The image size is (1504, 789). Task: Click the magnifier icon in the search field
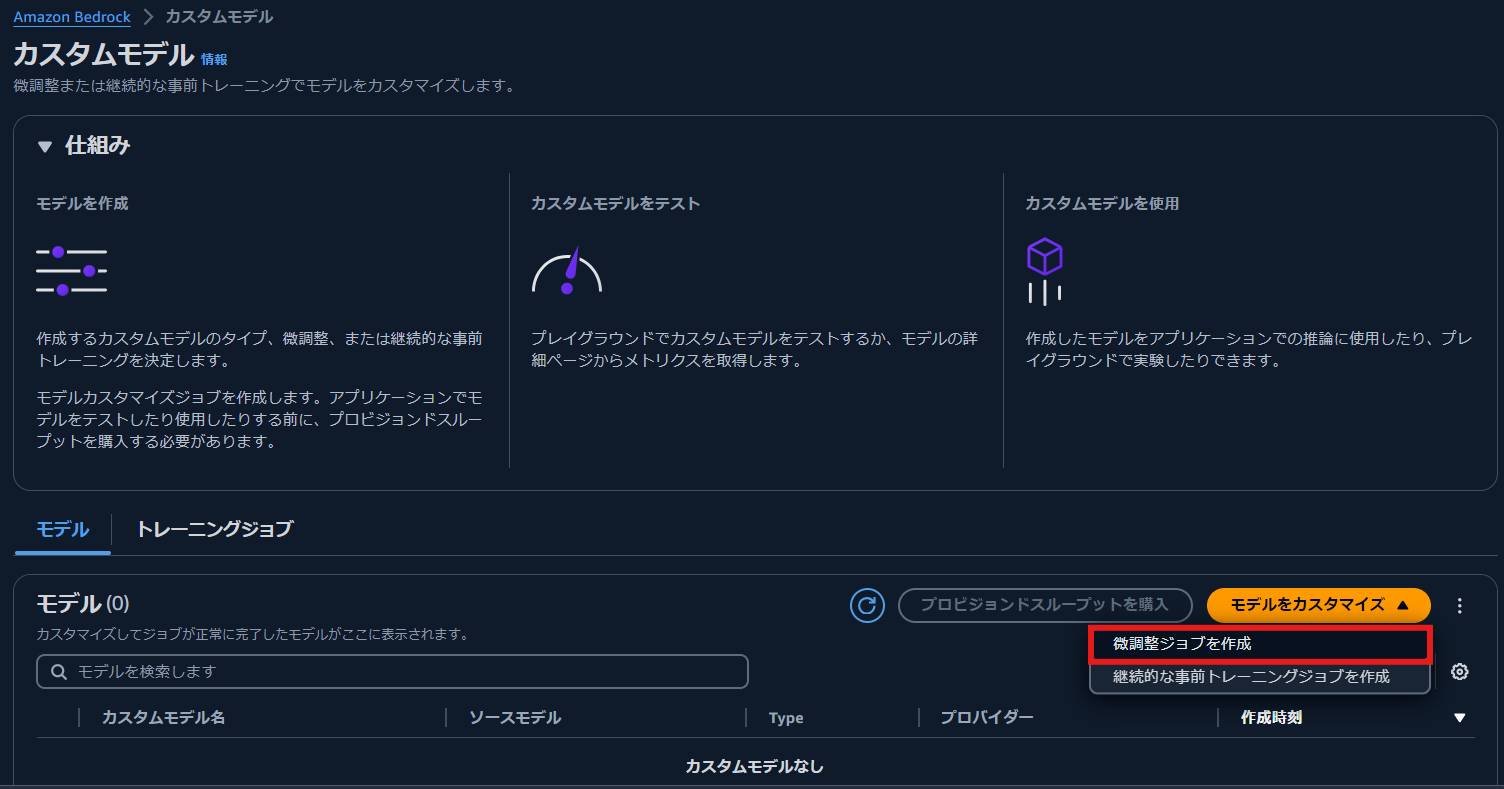57,671
